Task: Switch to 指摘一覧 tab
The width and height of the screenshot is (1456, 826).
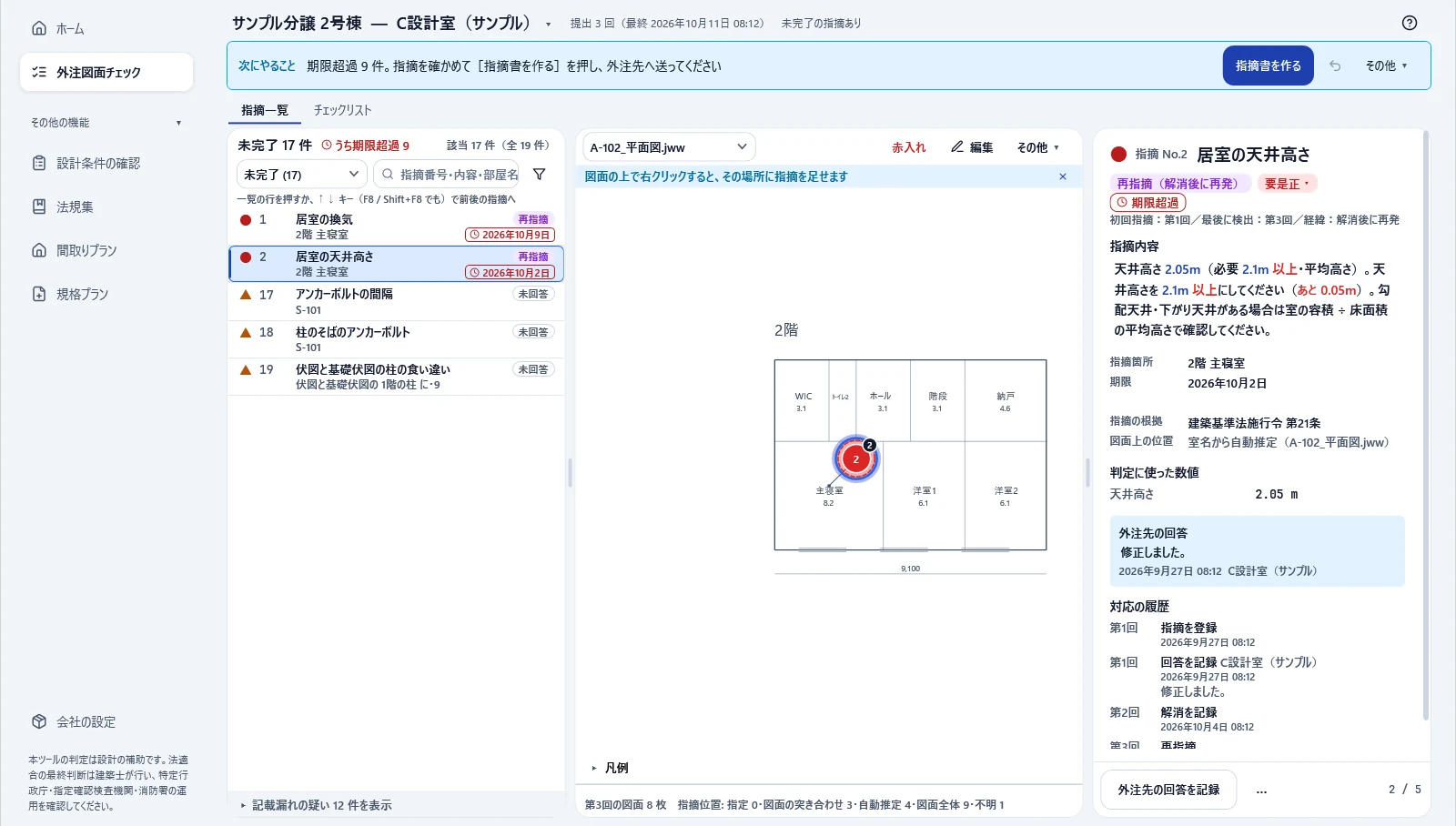Action: click(265, 110)
